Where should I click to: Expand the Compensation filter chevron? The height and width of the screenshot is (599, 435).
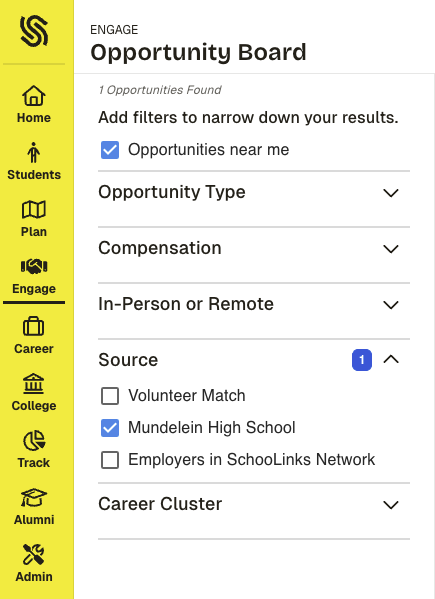[391, 249]
